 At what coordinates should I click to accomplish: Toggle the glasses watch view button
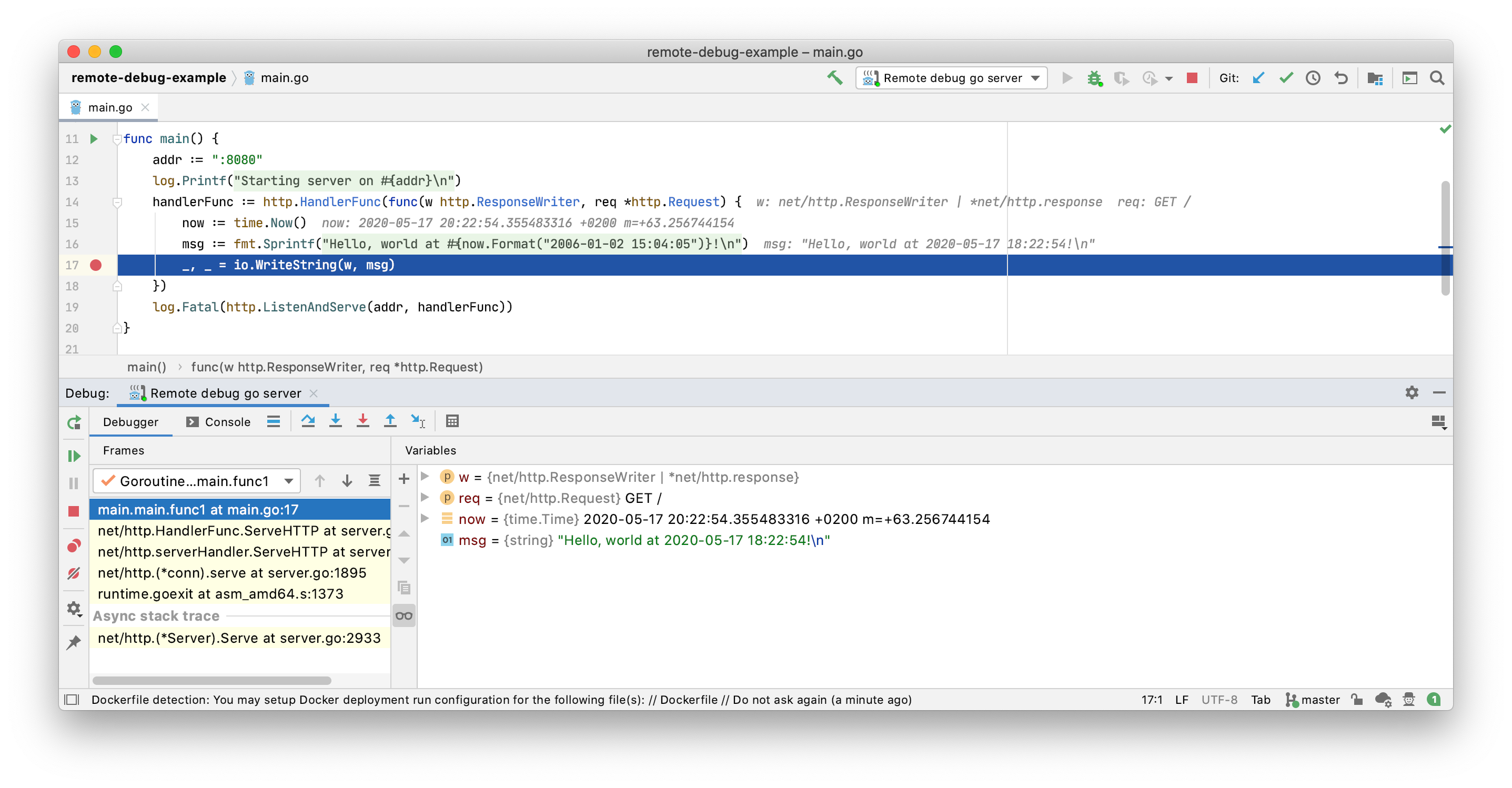[404, 615]
